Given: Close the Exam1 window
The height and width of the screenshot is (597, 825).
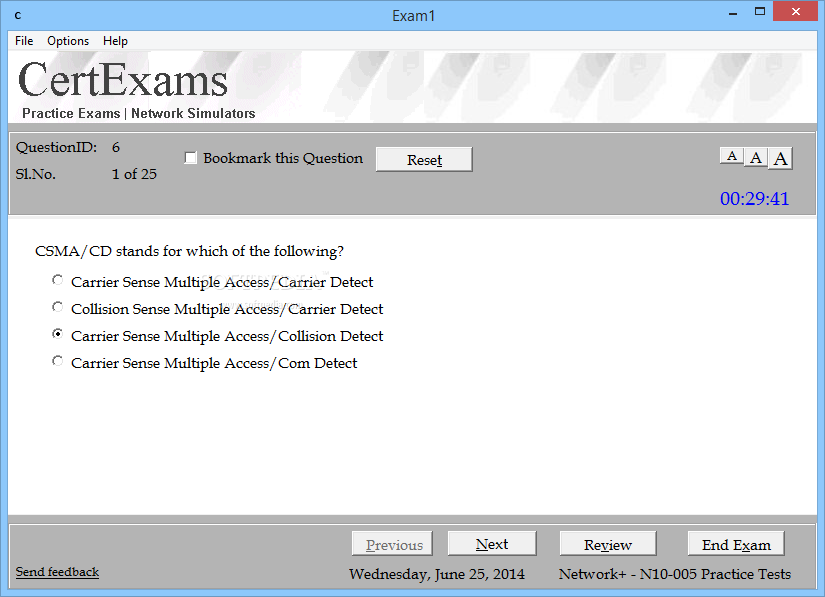Looking at the screenshot, I should pos(795,12).
